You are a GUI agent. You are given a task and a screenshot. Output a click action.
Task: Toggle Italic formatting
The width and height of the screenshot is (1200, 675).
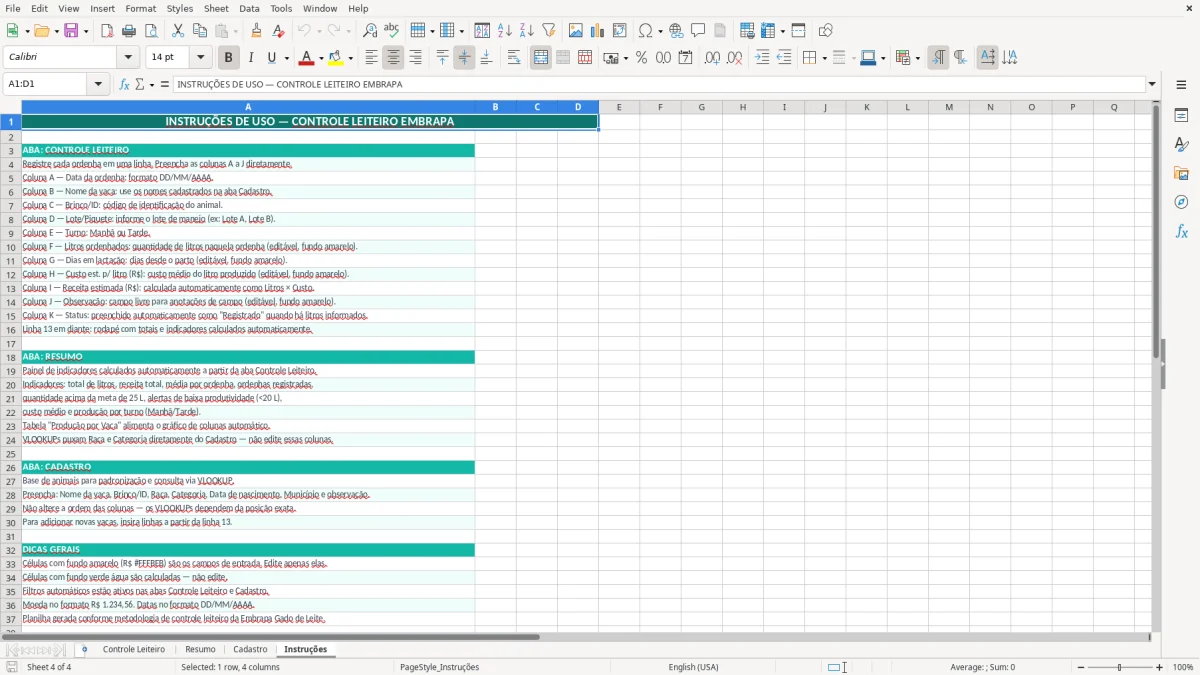251,58
